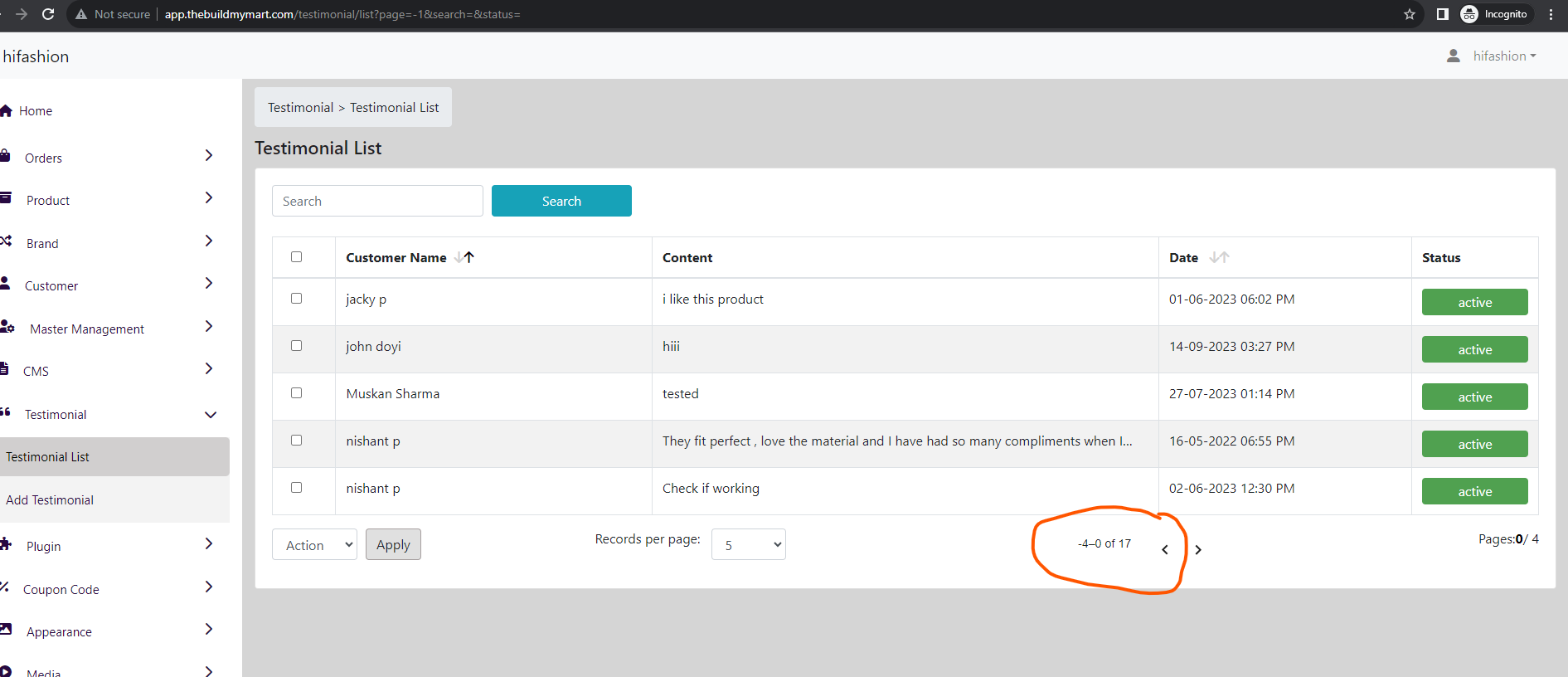Screen dimensions: 1568x677
Task: Click the Incognito profile indicator
Action: coord(1495,14)
